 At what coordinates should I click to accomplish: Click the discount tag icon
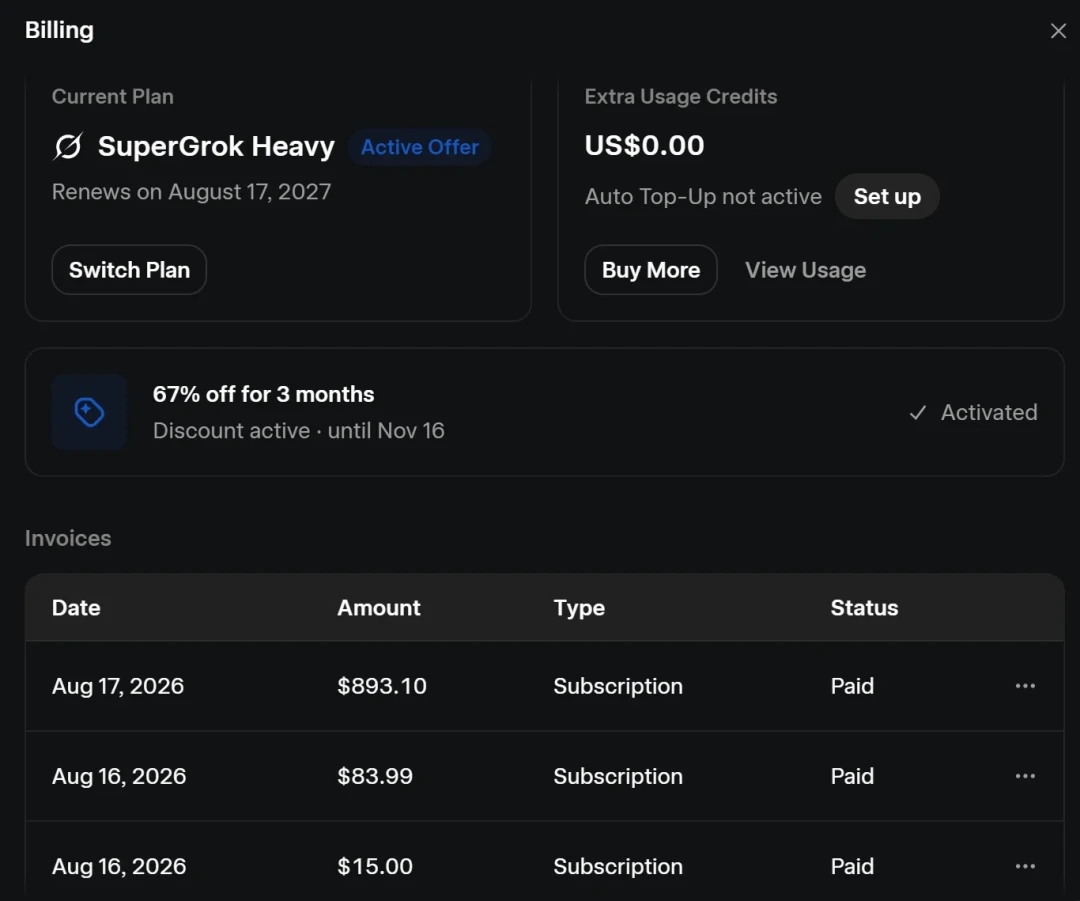(90, 412)
